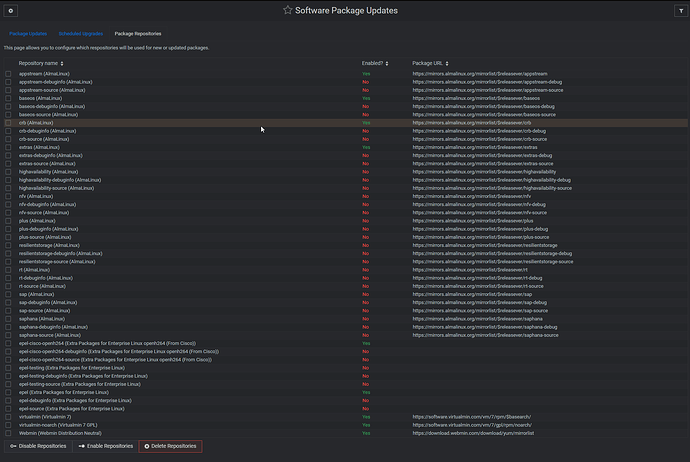
Task: Check the plus (AlmaLinux) checkbox
Action: point(8,221)
